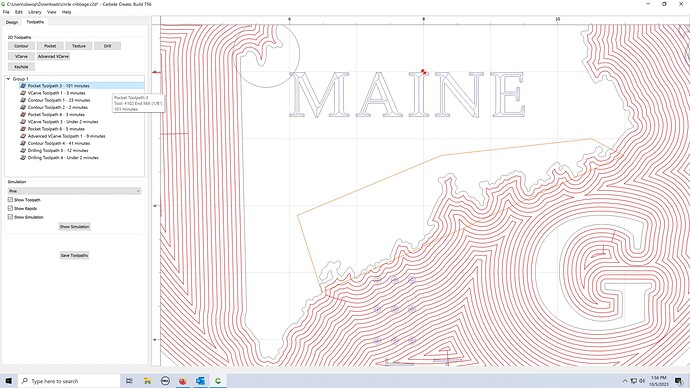This screenshot has width=690, height=388.
Task: Create a Drill toolpath
Action: click(107, 46)
